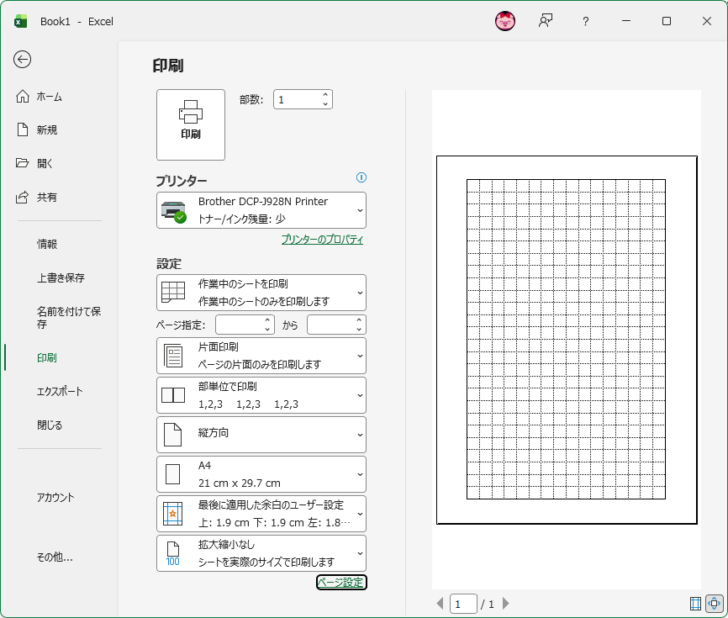728x618 pixels.
Task: Click the 100 scaling icon for 拡大縮小なし
Action: tap(173, 553)
